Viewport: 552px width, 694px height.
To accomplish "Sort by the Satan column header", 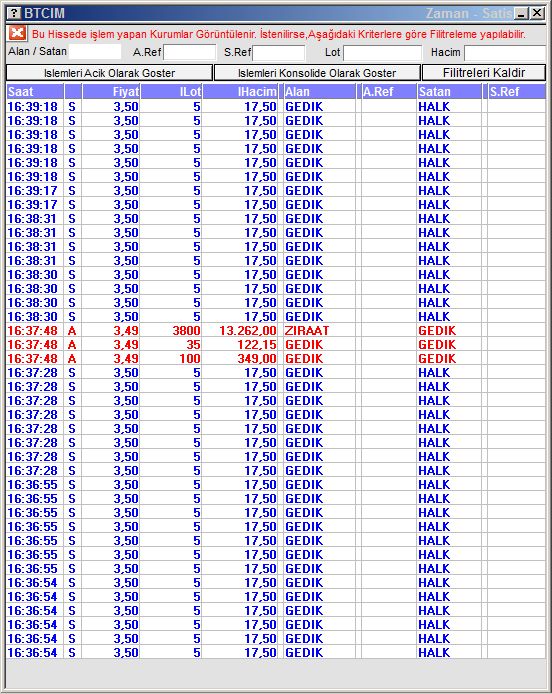I will pyautogui.click(x=449, y=92).
